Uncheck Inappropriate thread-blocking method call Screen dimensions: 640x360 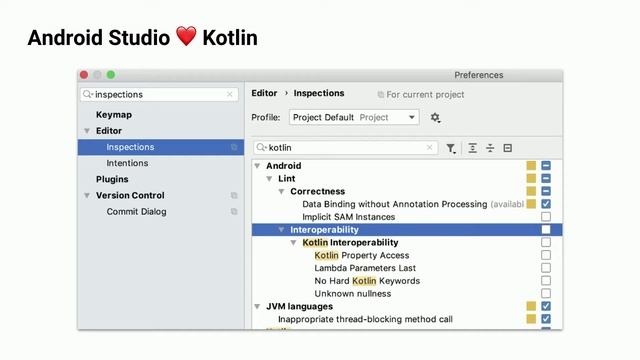click(546, 319)
